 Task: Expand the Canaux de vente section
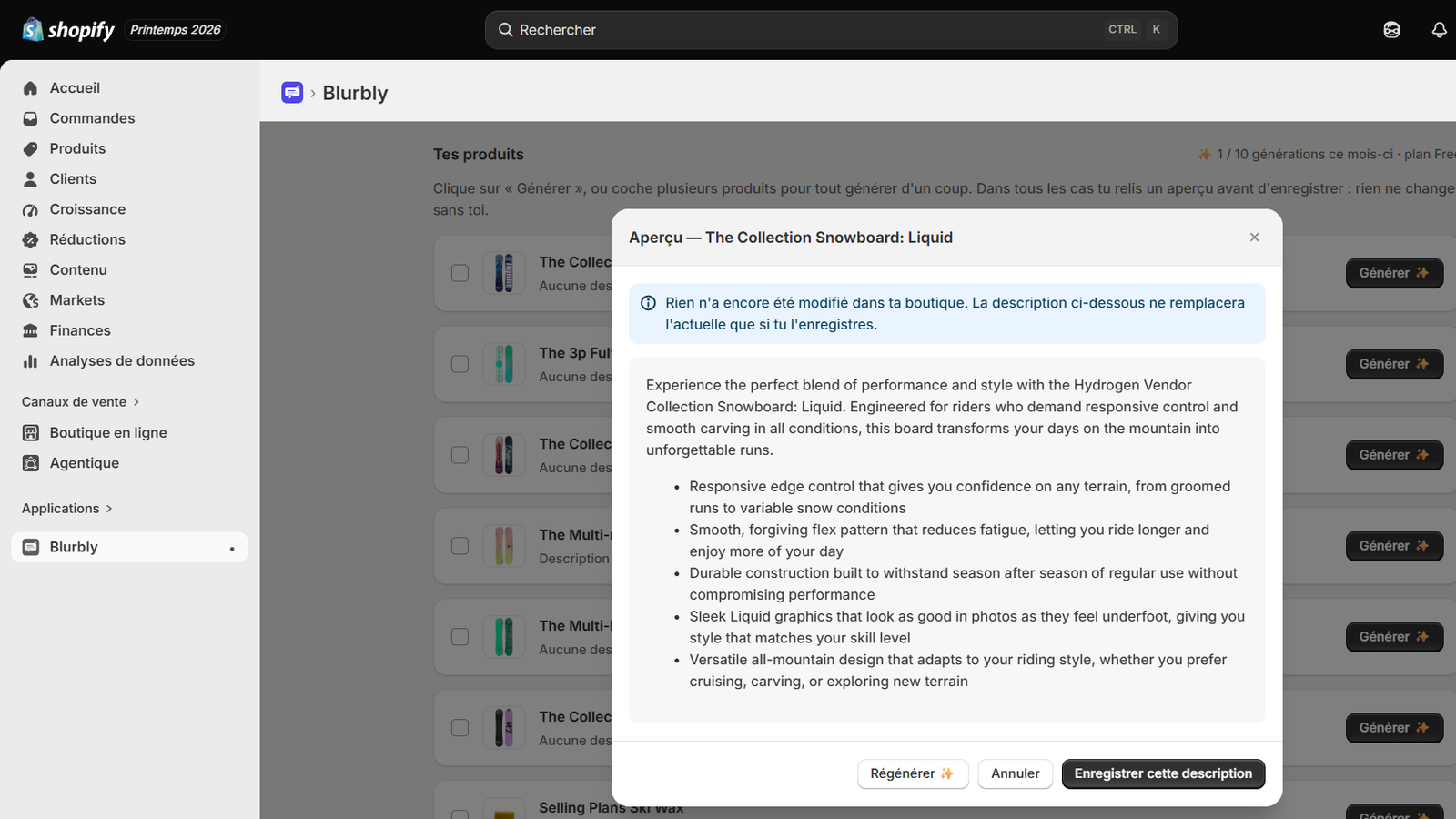point(80,402)
